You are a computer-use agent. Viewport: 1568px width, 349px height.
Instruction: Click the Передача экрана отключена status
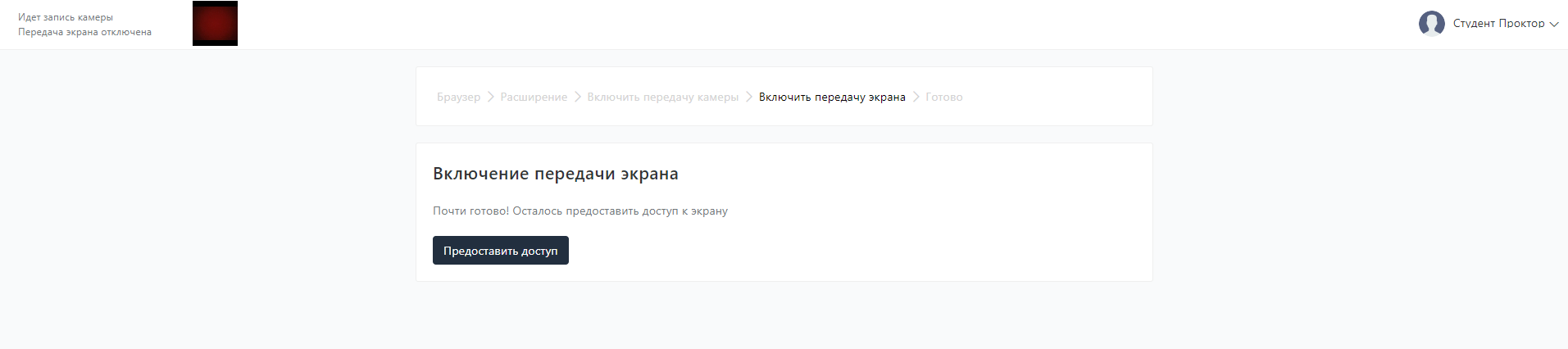pos(84,32)
